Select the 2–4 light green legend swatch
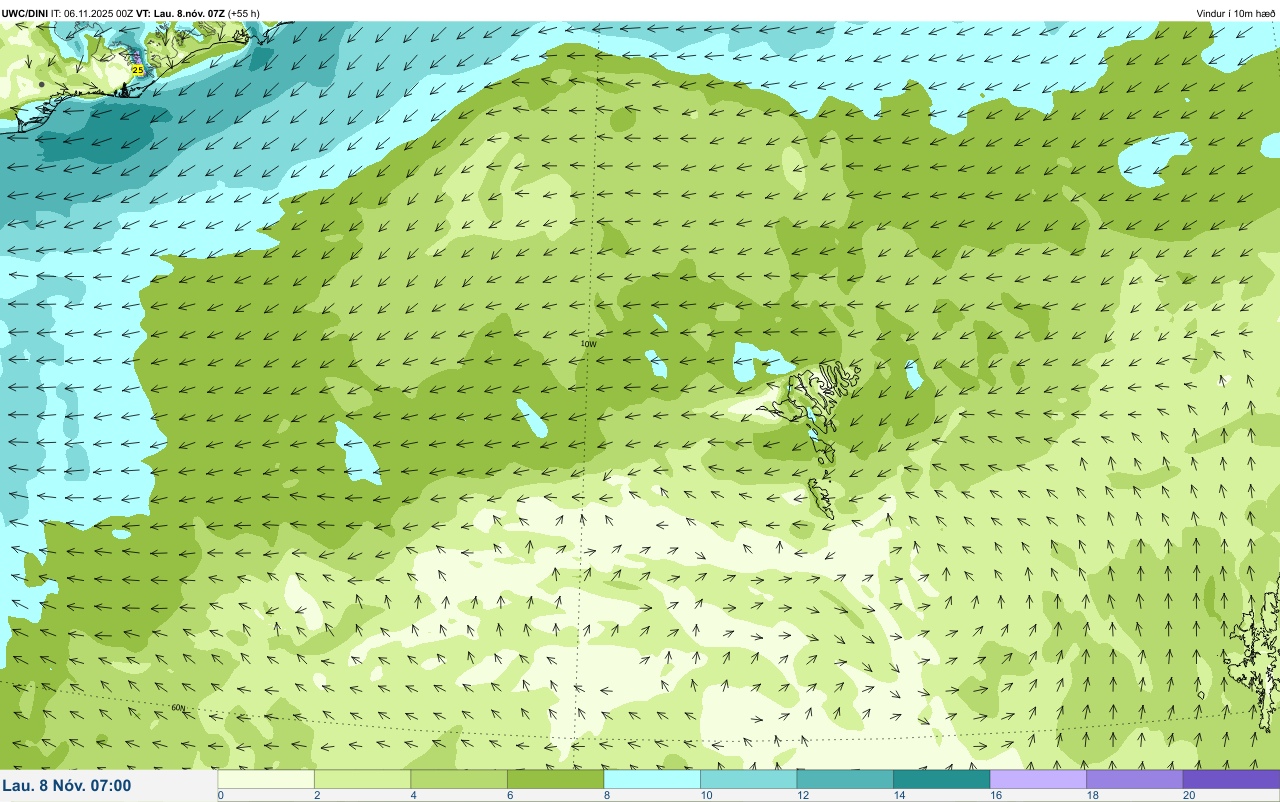Image resolution: width=1280 pixels, height=802 pixels. click(x=362, y=779)
